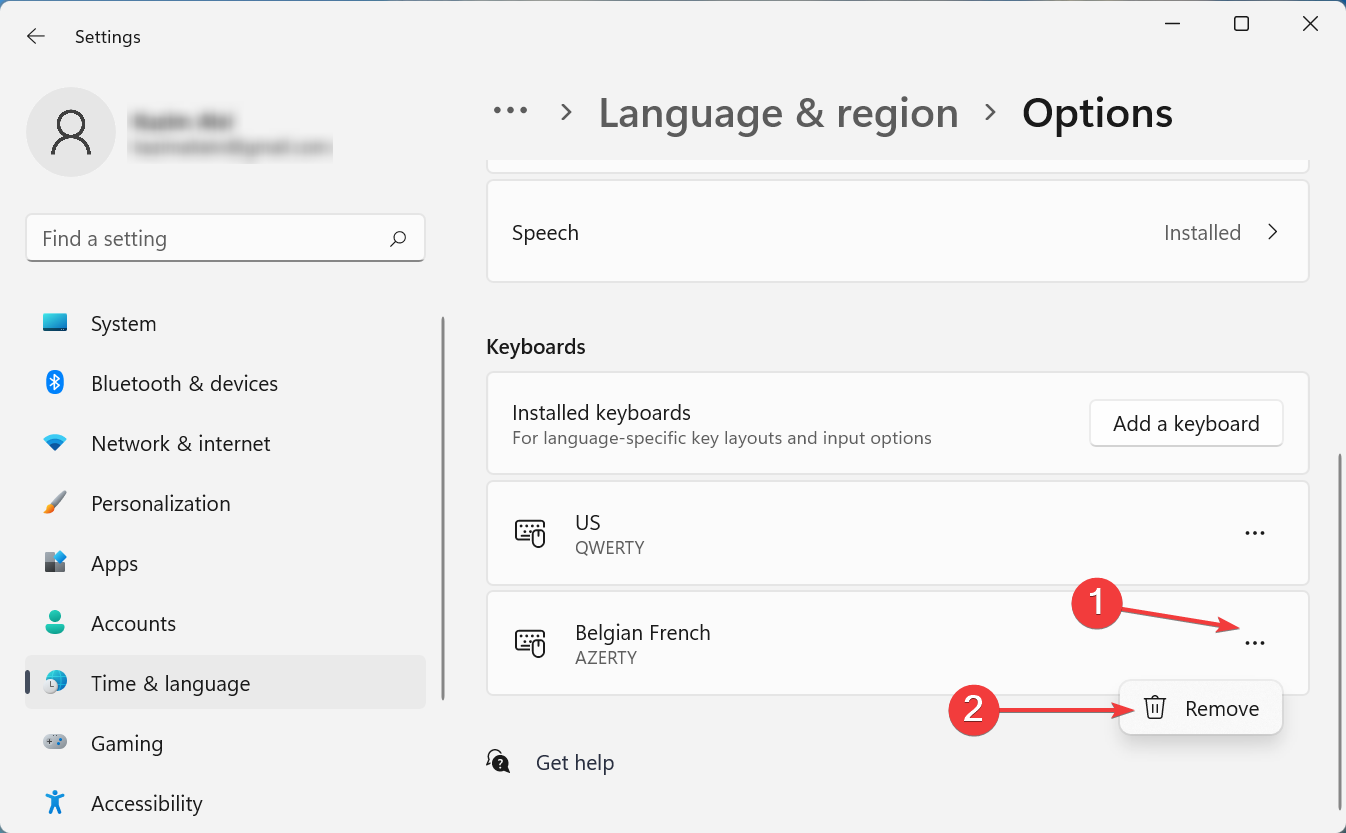1346x833 pixels.
Task: Select Remove from the context menu
Action: click(1221, 708)
